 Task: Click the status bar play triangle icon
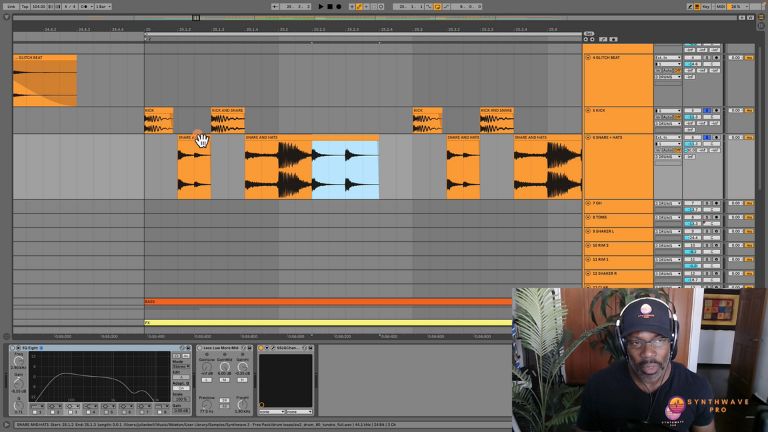[6, 425]
